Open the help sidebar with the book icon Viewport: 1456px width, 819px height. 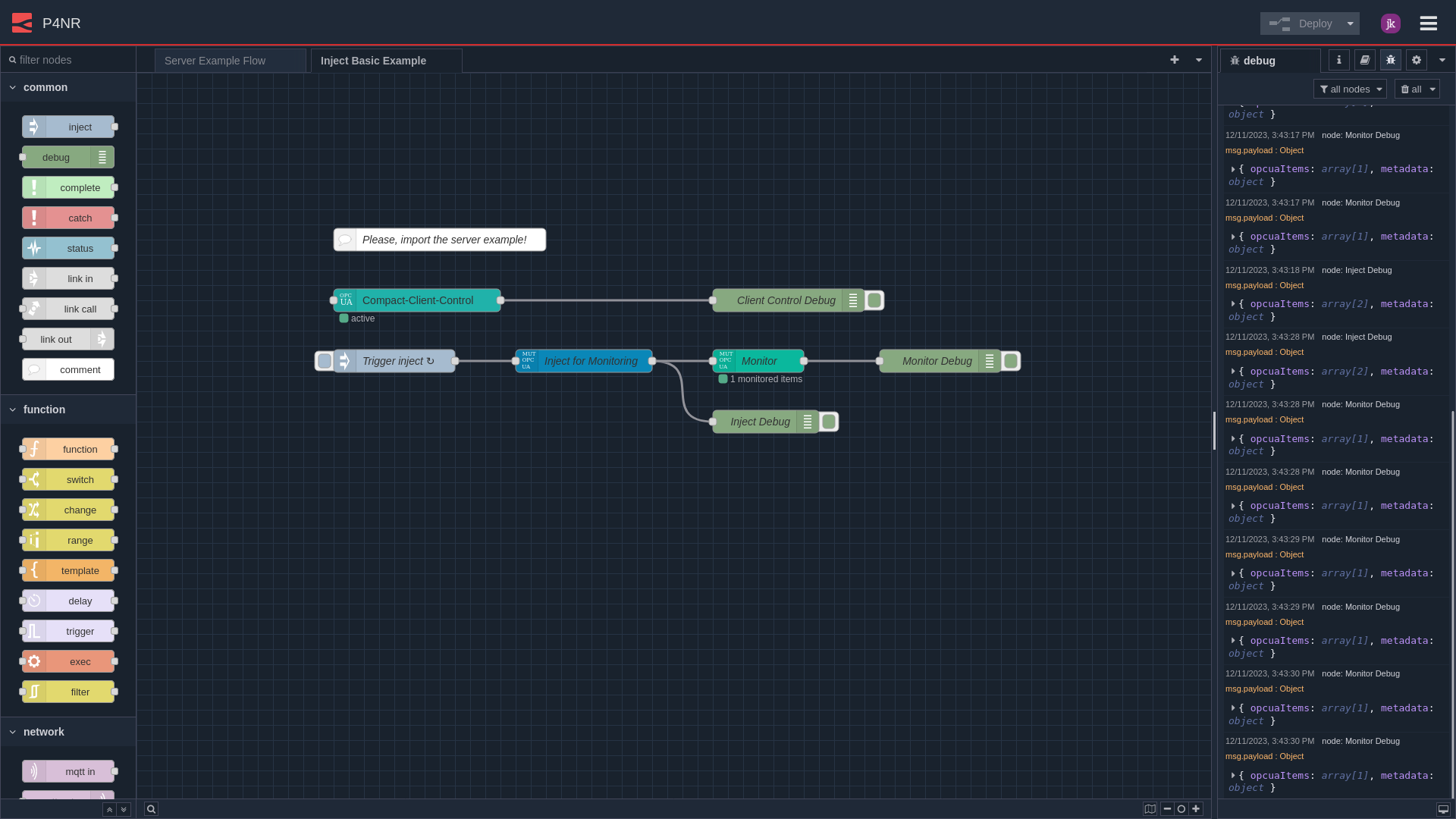(1364, 60)
